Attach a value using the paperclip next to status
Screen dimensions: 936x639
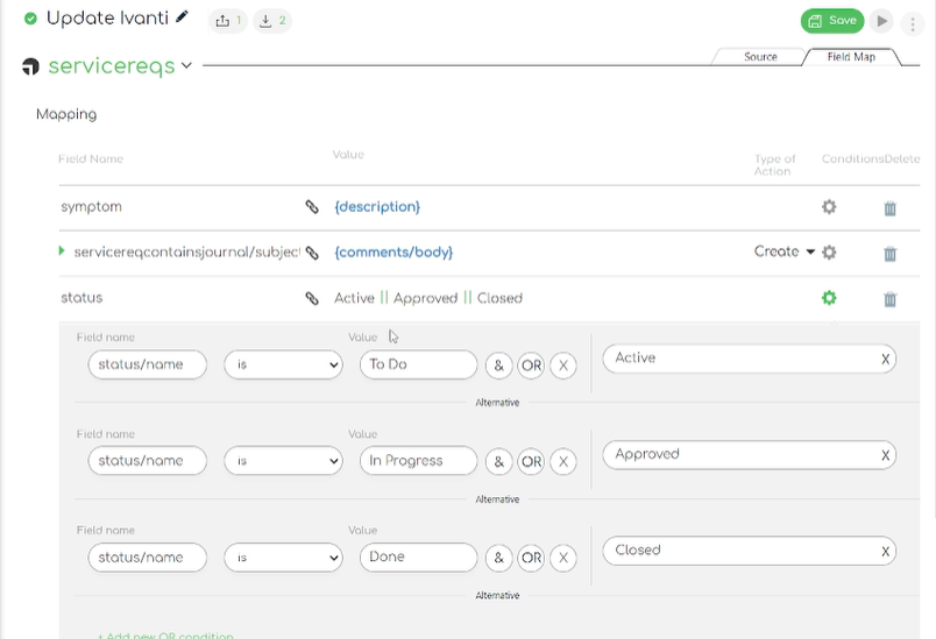tap(310, 297)
